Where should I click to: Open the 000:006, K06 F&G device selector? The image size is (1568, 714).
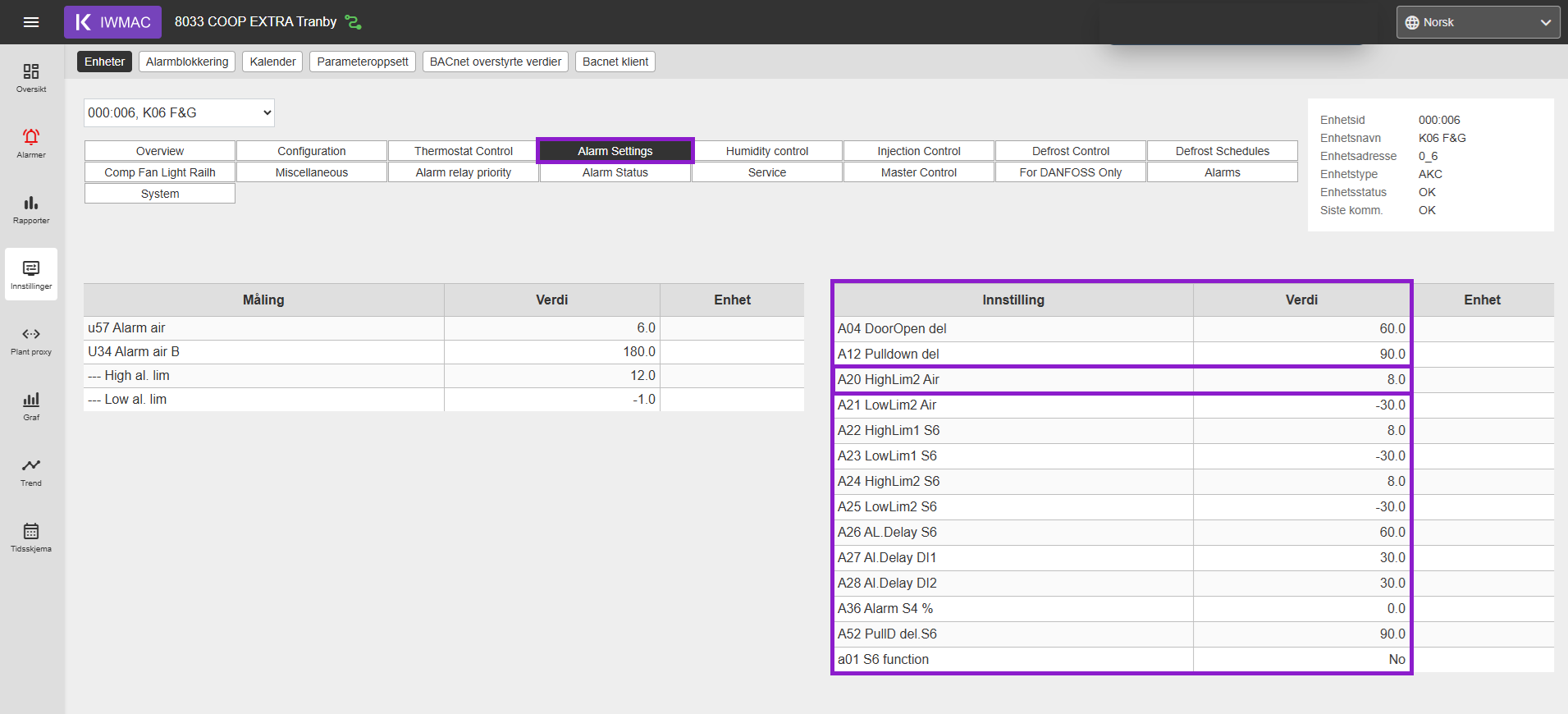click(179, 113)
